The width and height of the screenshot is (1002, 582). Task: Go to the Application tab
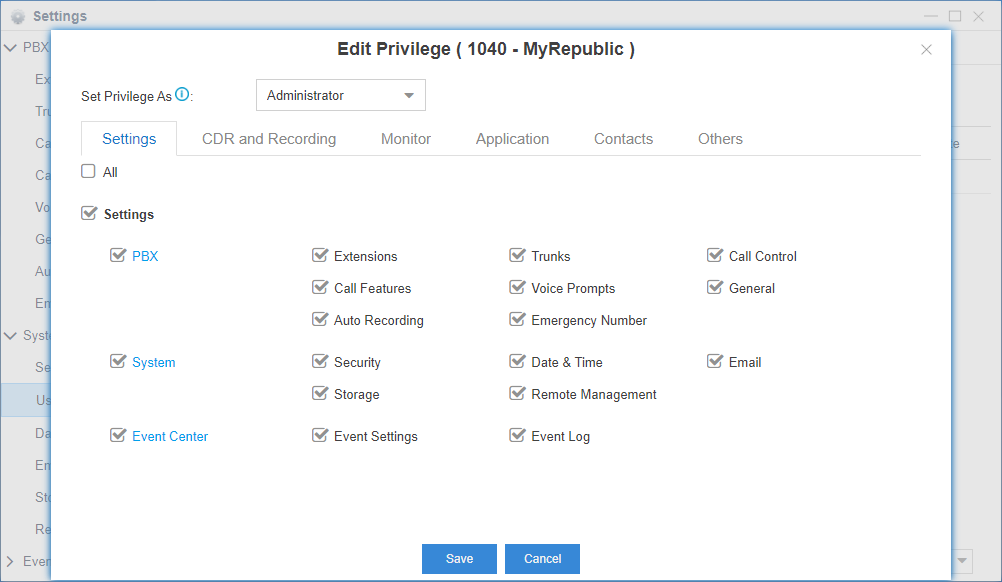pos(512,139)
